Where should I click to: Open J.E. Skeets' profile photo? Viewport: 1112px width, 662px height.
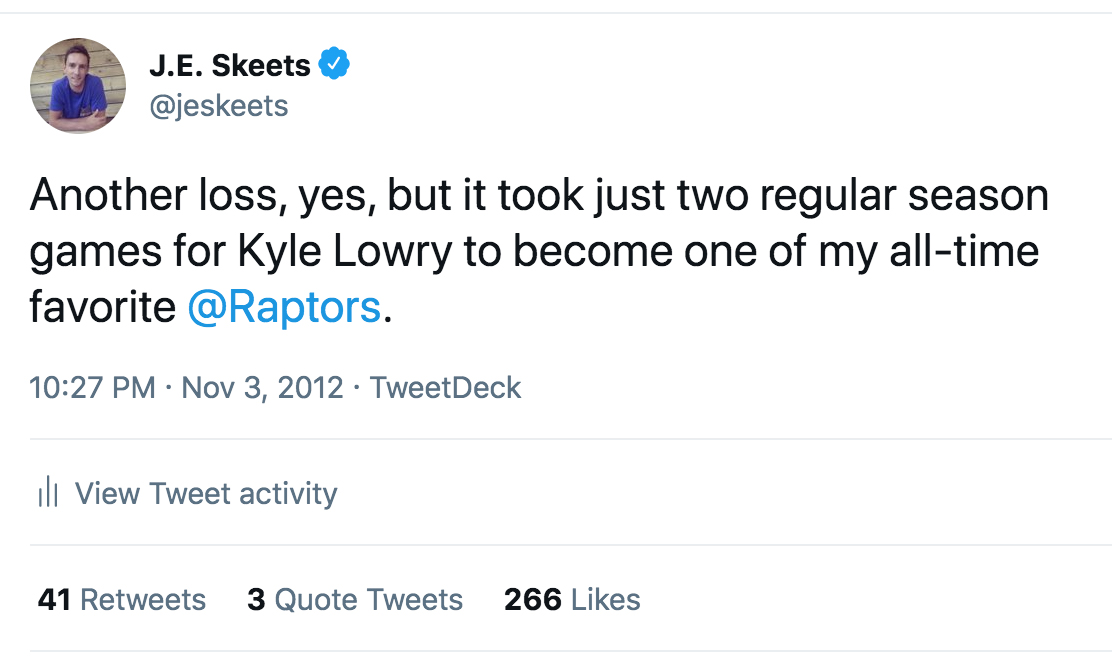[78, 86]
